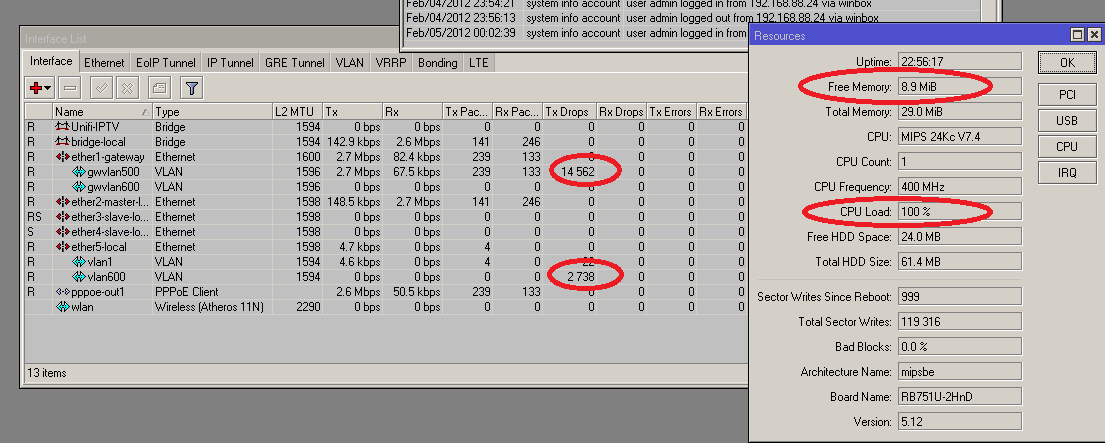Open PCI info in Resources window
Screen dimensions: 1105x443
(1067, 94)
